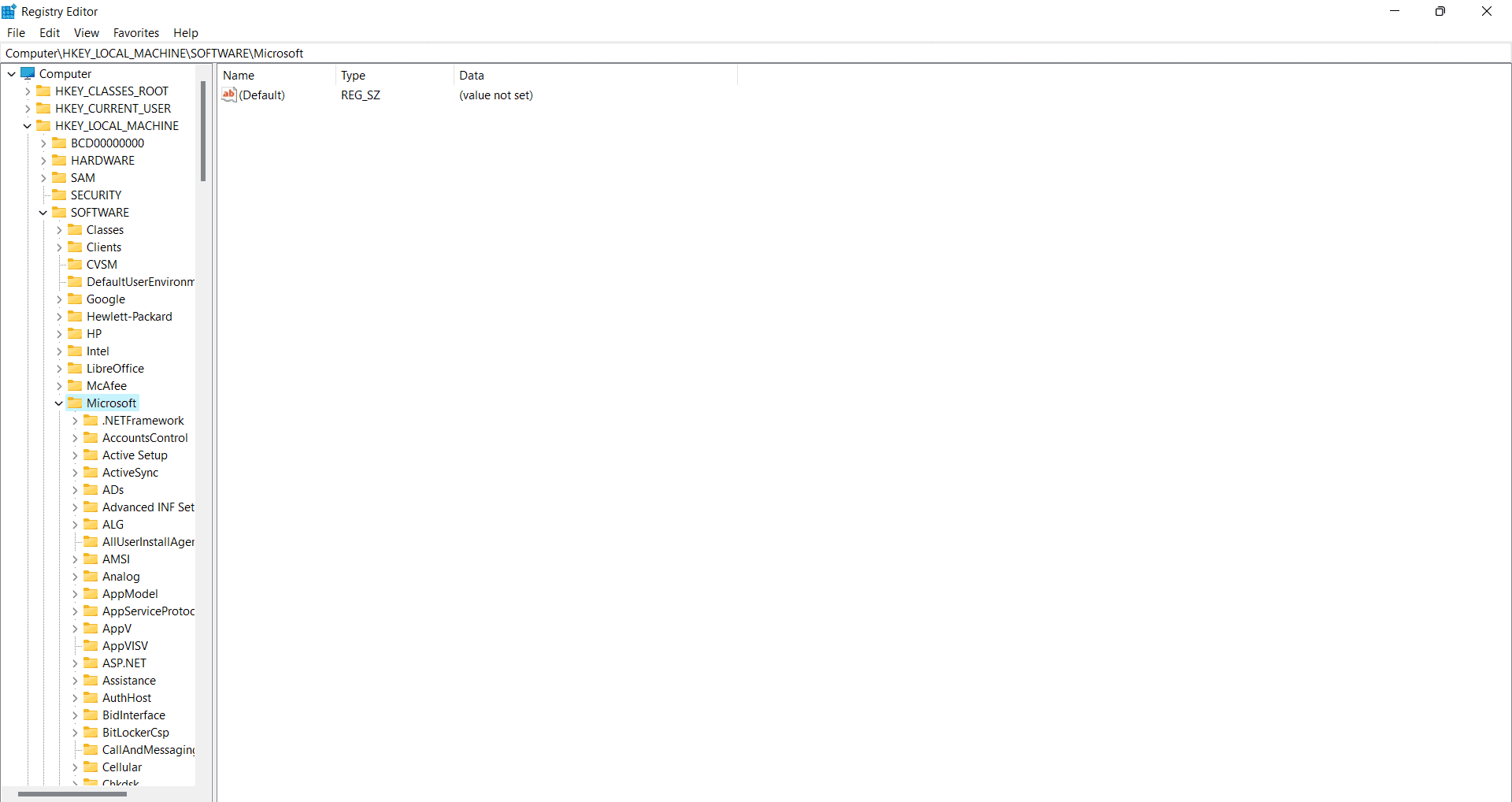
Task: Click the tree pane horizontal scrollbar thumb
Action: (x=72, y=794)
